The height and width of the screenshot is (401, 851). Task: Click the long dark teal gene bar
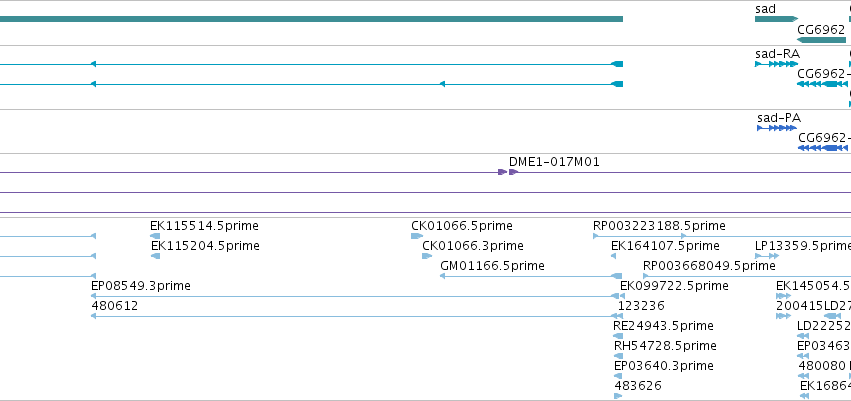[312, 19]
